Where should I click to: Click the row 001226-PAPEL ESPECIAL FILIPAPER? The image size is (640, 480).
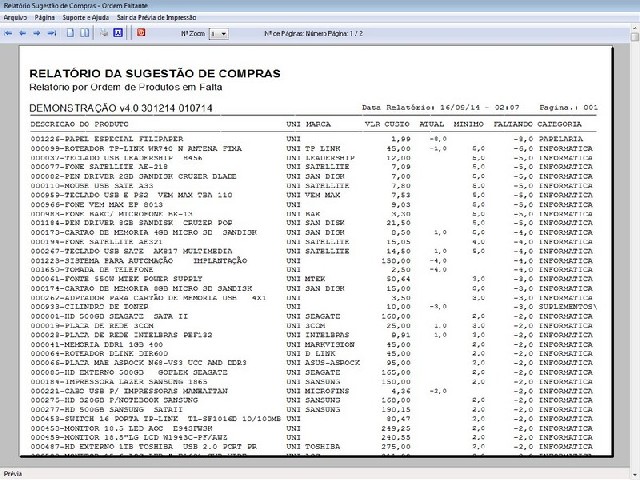pyautogui.click(x=307, y=139)
